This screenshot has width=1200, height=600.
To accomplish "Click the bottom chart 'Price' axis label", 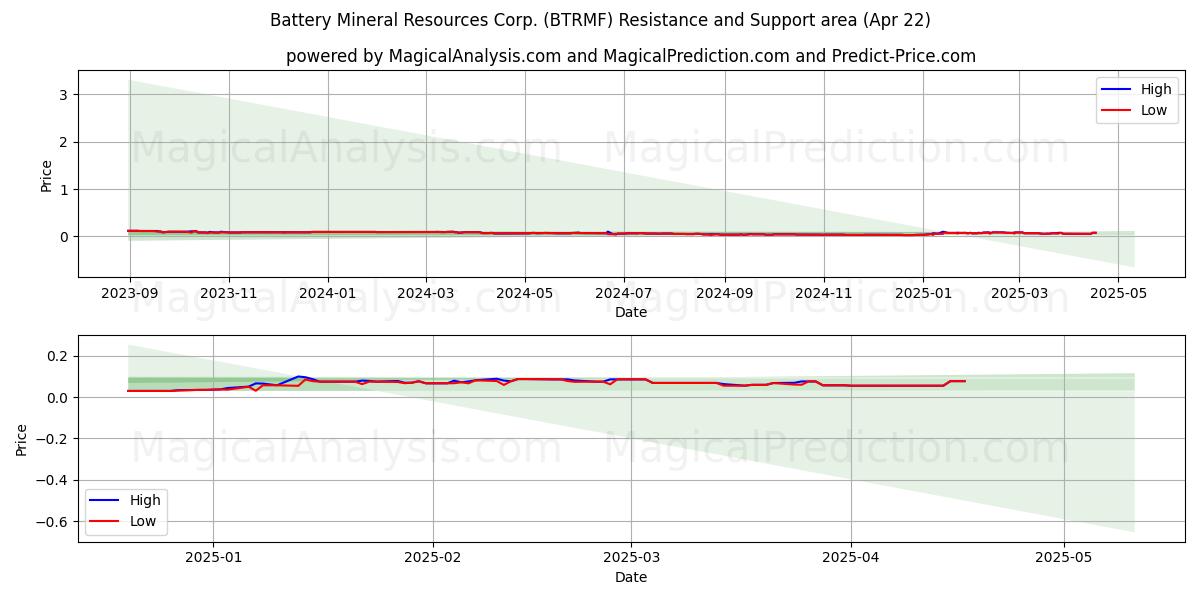I will pos(22,439).
